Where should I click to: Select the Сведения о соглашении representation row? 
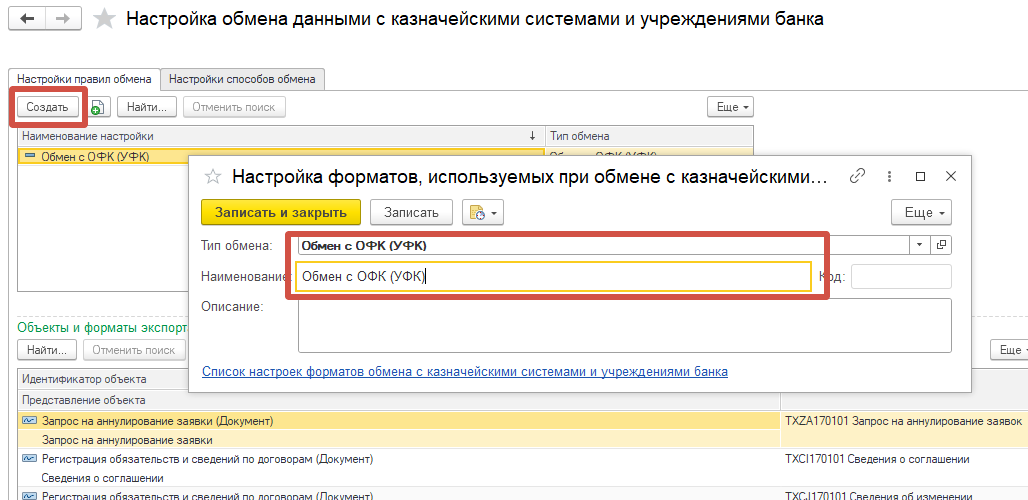(399, 478)
